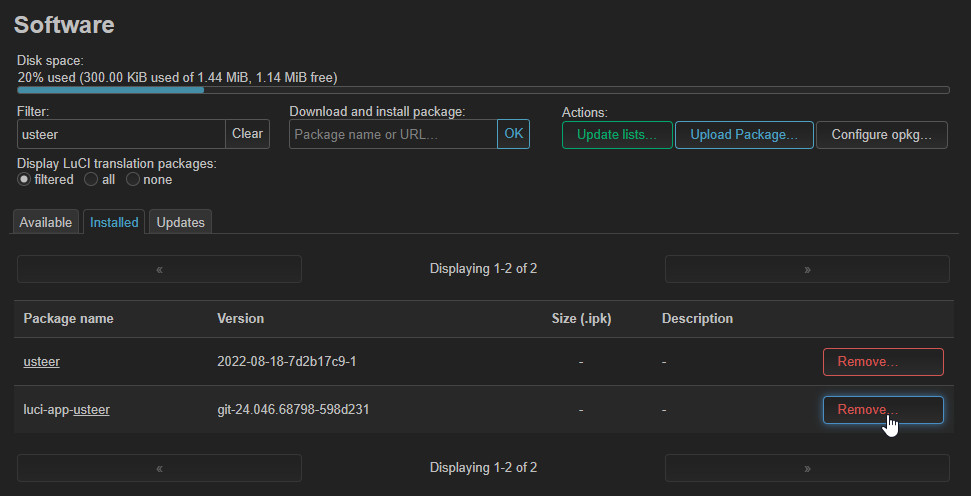Switch to the Updates tab
The image size is (971, 496).
[180, 222]
